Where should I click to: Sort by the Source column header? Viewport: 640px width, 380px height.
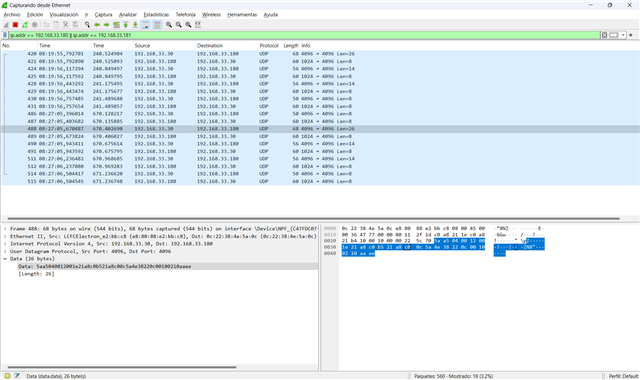point(164,46)
